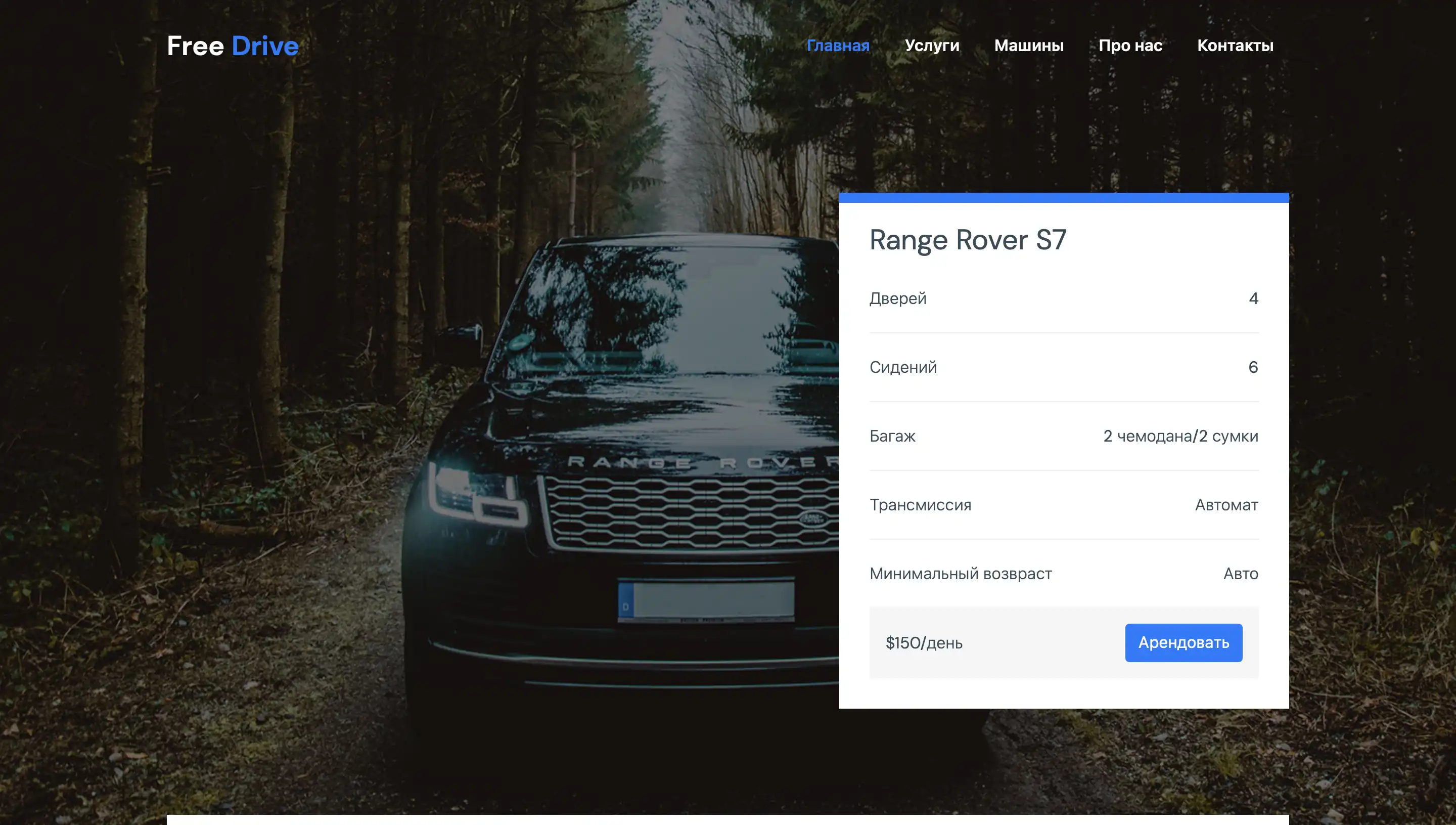This screenshot has width=1456, height=825.
Task: Click the 2 чемодана/2 сумки value
Action: (1180, 437)
